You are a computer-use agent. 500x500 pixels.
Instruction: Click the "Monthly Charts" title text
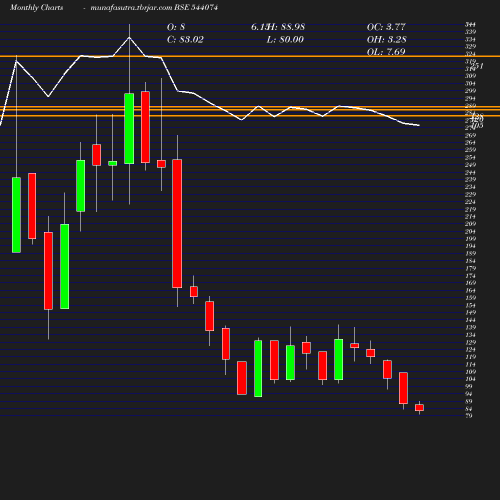[x=36, y=7]
